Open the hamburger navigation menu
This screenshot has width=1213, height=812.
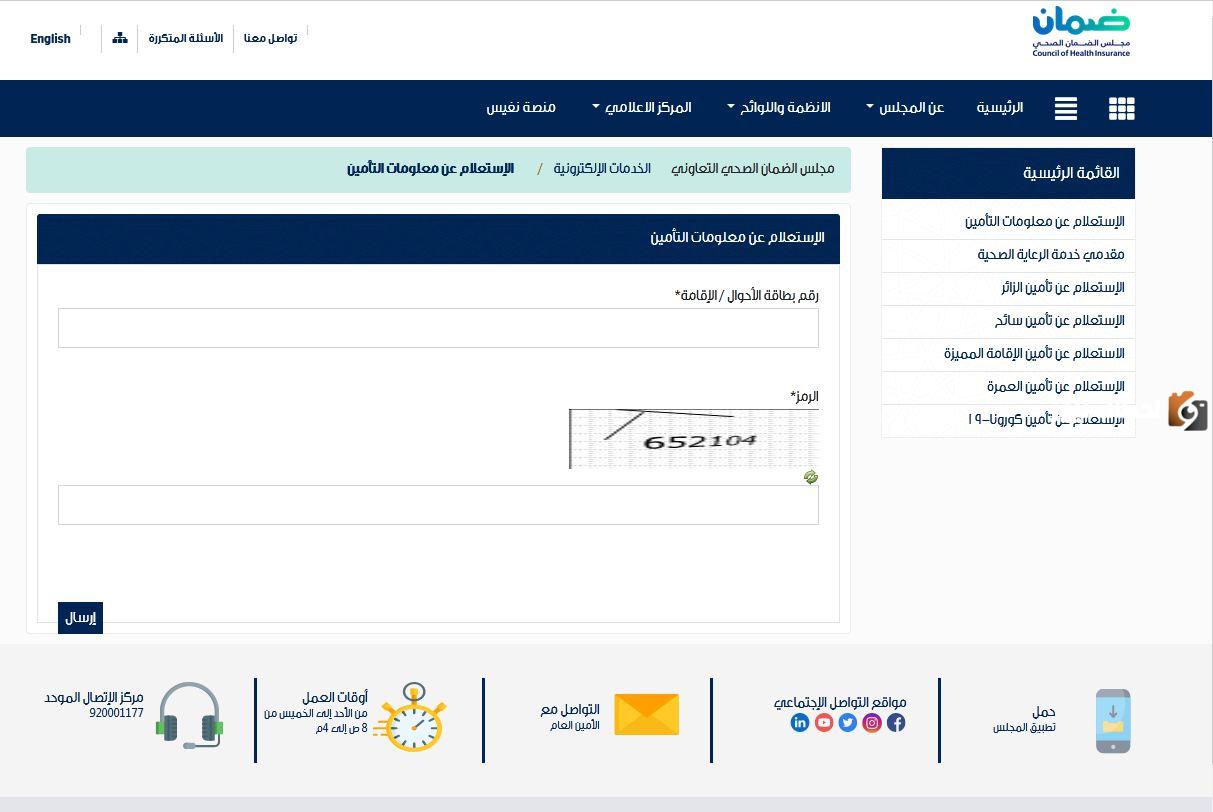1065,108
